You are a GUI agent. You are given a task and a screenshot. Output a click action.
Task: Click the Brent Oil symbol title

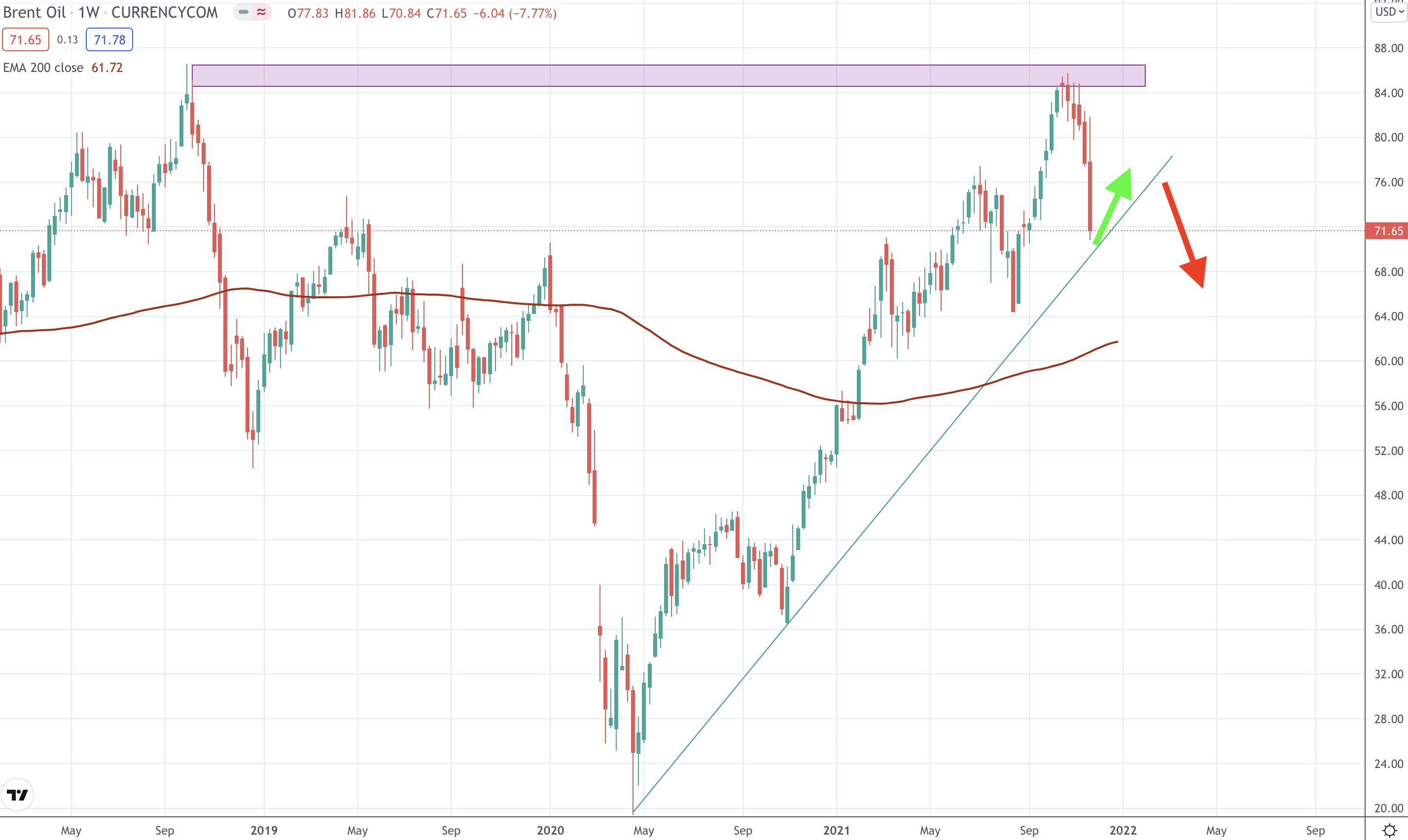pos(35,12)
